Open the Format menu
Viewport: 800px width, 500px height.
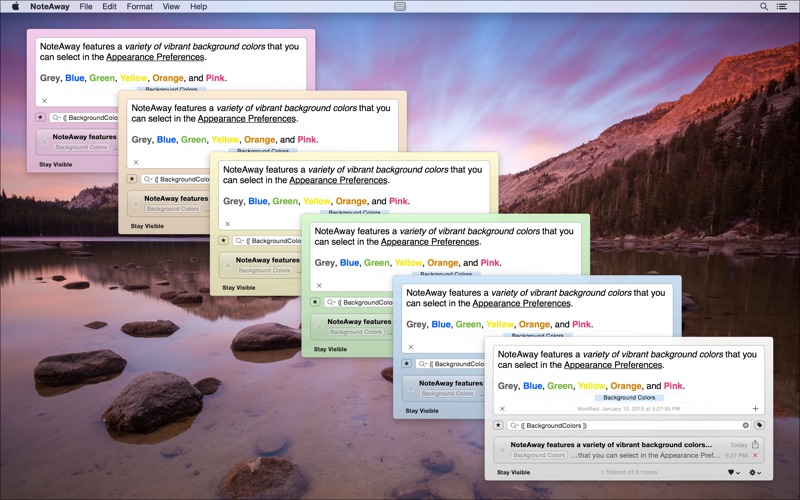click(139, 7)
